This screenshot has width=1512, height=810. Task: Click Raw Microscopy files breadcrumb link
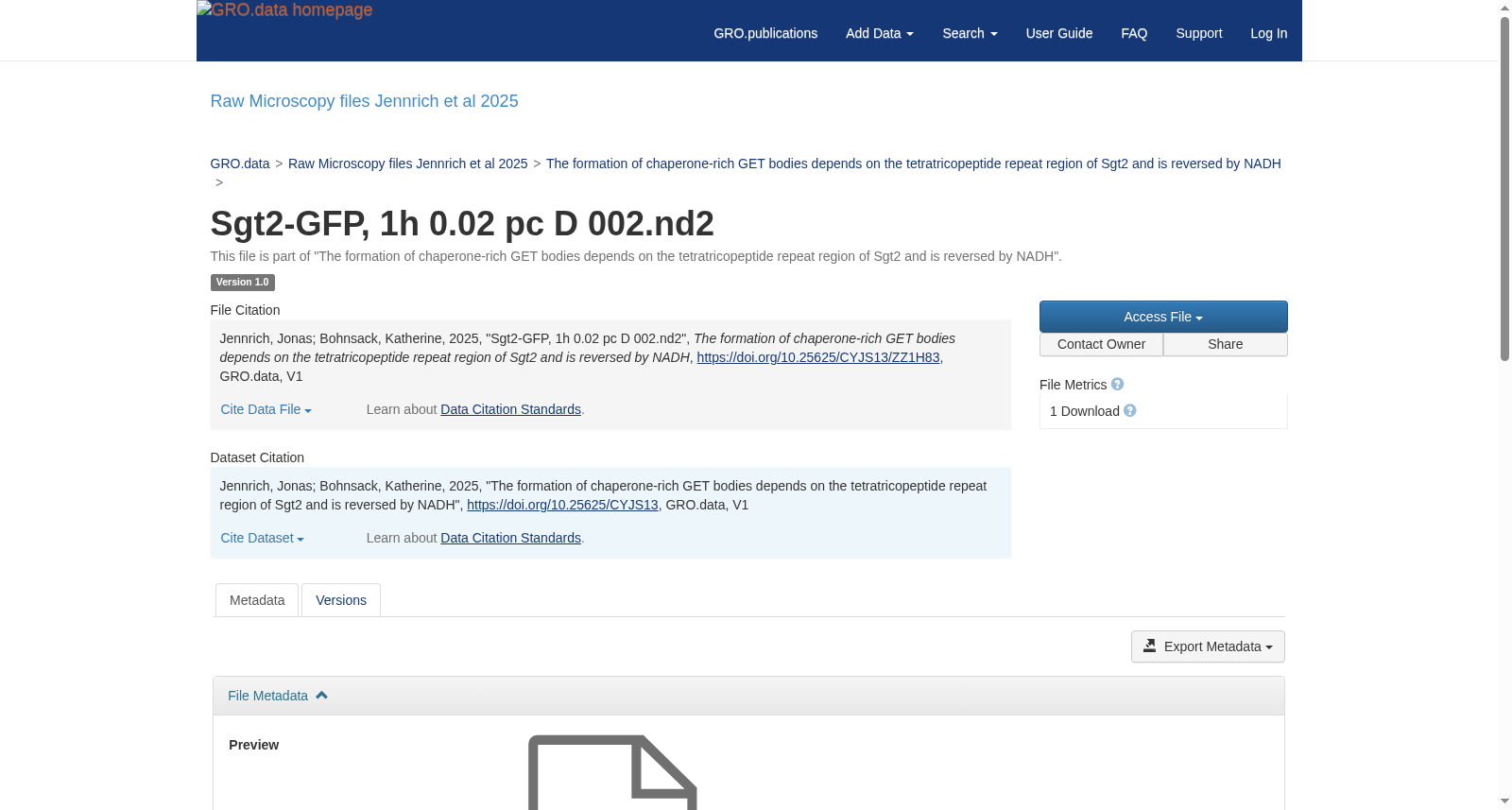point(407,164)
